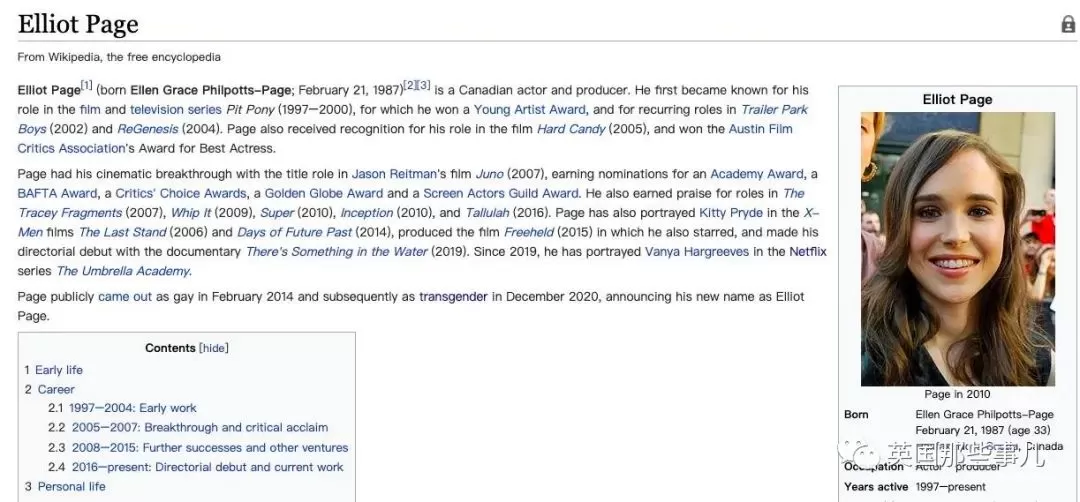Jump to Career section in Contents
The height and width of the screenshot is (502, 1080).
pos(56,389)
